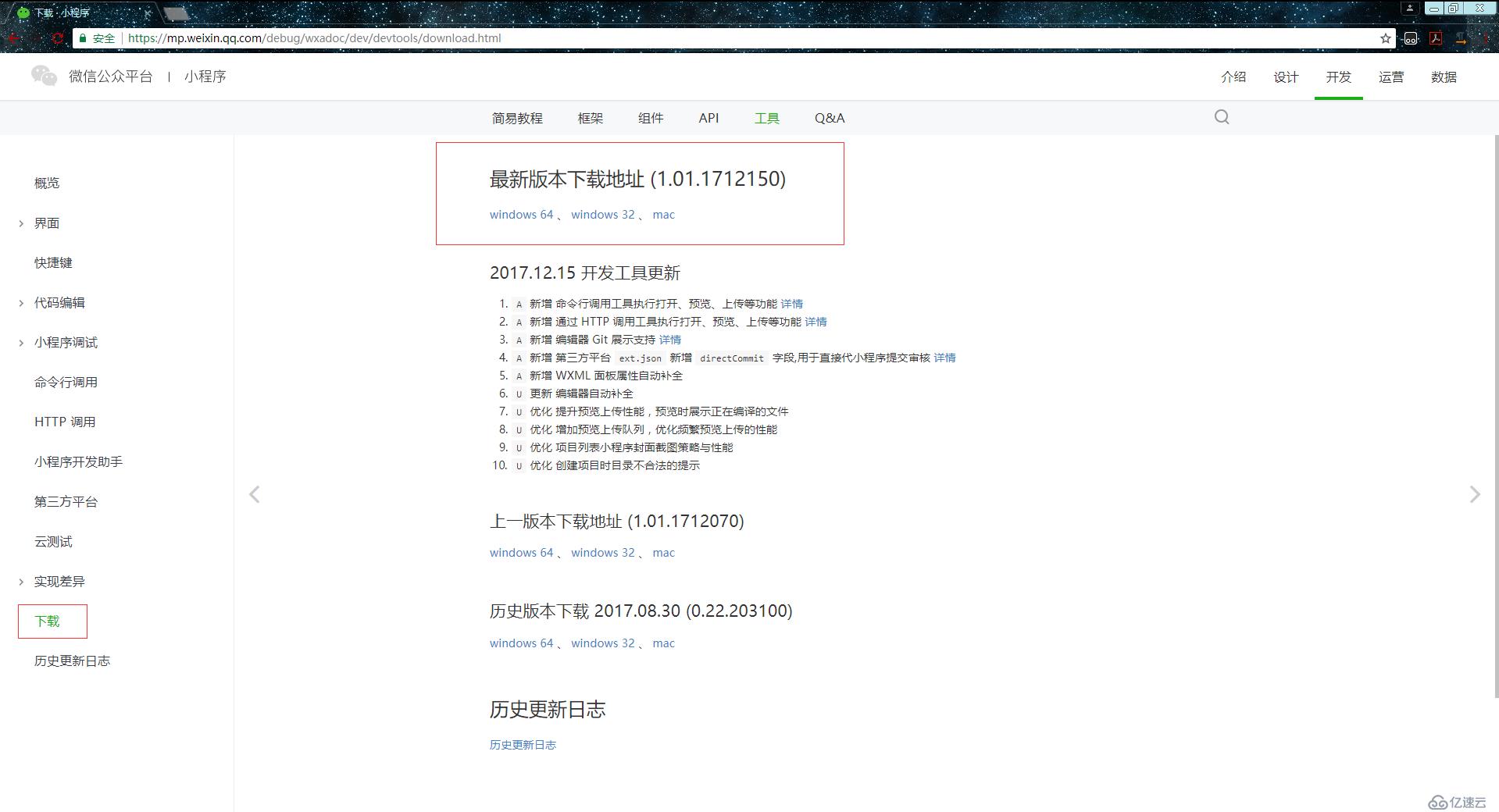The width and height of the screenshot is (1499, 812).
Task: Open the search magnifier icon
Action: coord(1222,117)
